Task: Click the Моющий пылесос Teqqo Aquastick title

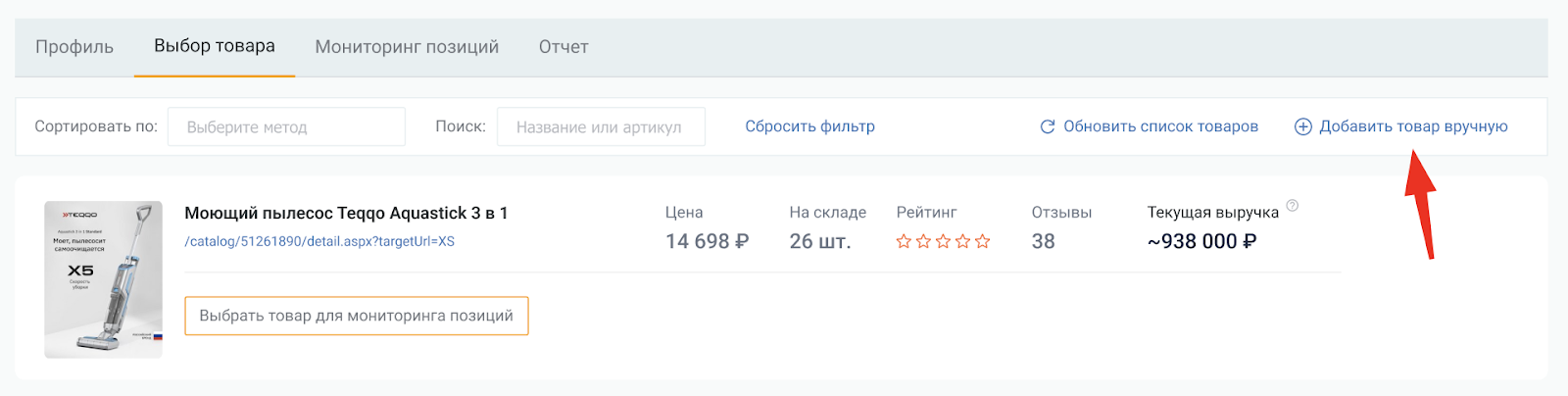Action: coord(346,213)
